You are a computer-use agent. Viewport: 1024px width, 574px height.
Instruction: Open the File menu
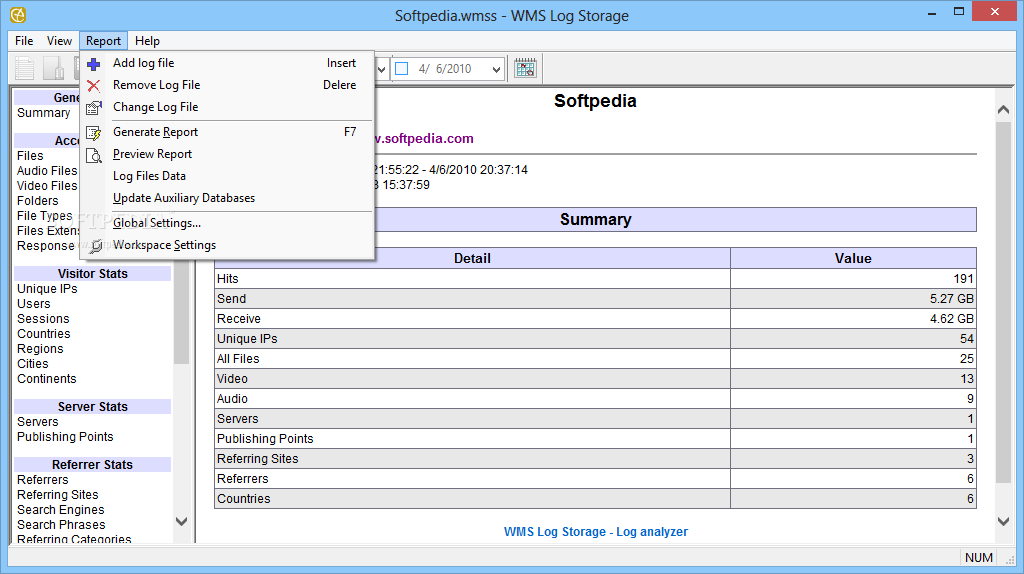24,40
